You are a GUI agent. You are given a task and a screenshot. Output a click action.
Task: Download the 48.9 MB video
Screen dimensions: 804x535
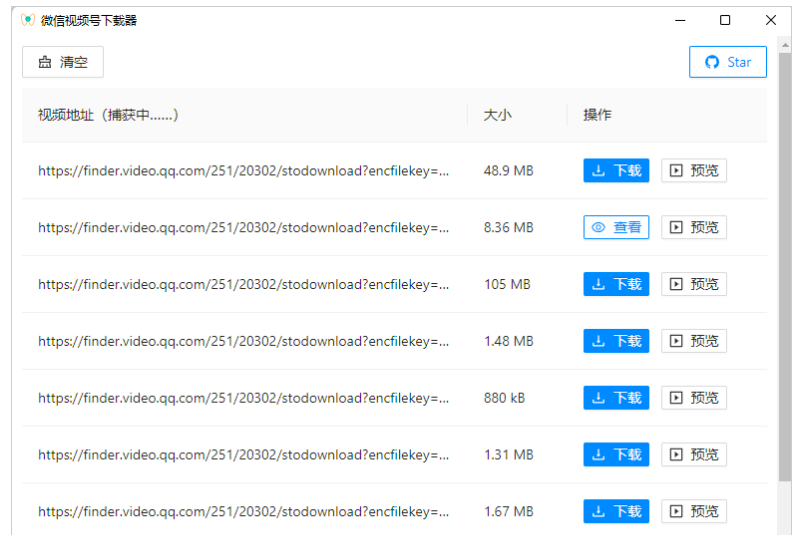click(x=616, y=170)
